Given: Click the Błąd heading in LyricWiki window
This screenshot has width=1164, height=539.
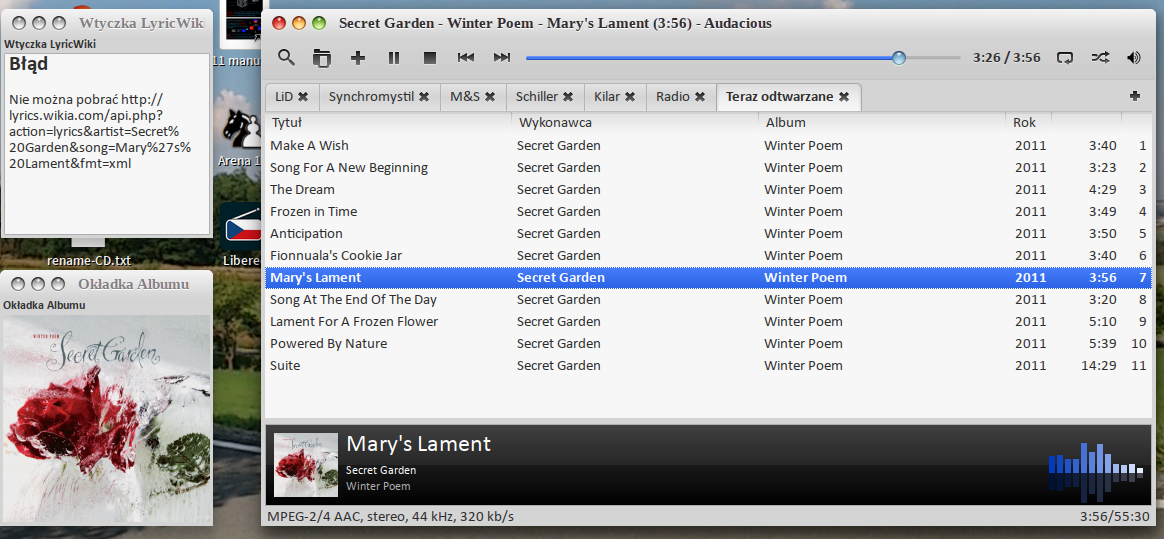Looking at the screenshot, I should pyautogui.click(x=29, y=65).
